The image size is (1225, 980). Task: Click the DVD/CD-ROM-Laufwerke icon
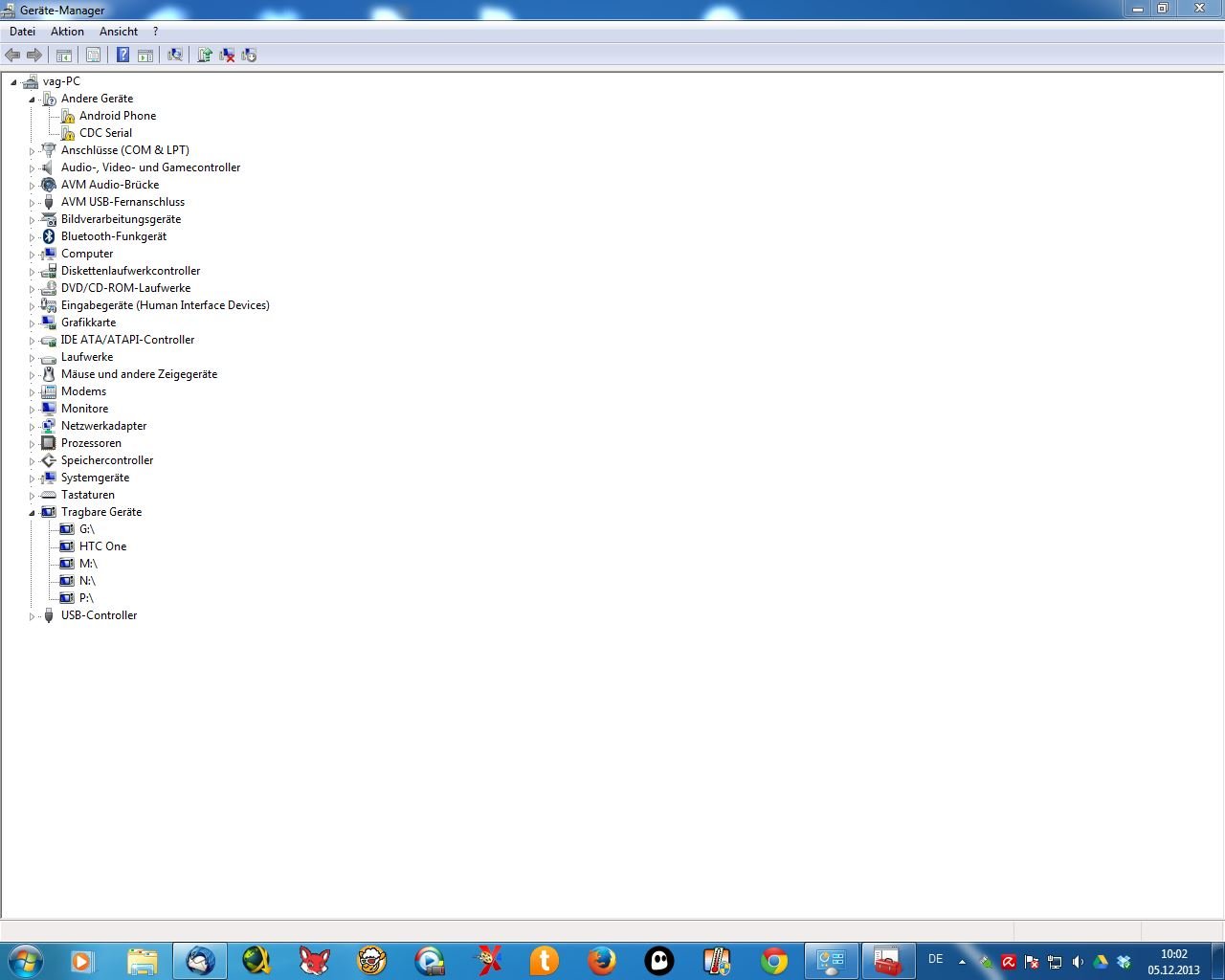[49, 288]
